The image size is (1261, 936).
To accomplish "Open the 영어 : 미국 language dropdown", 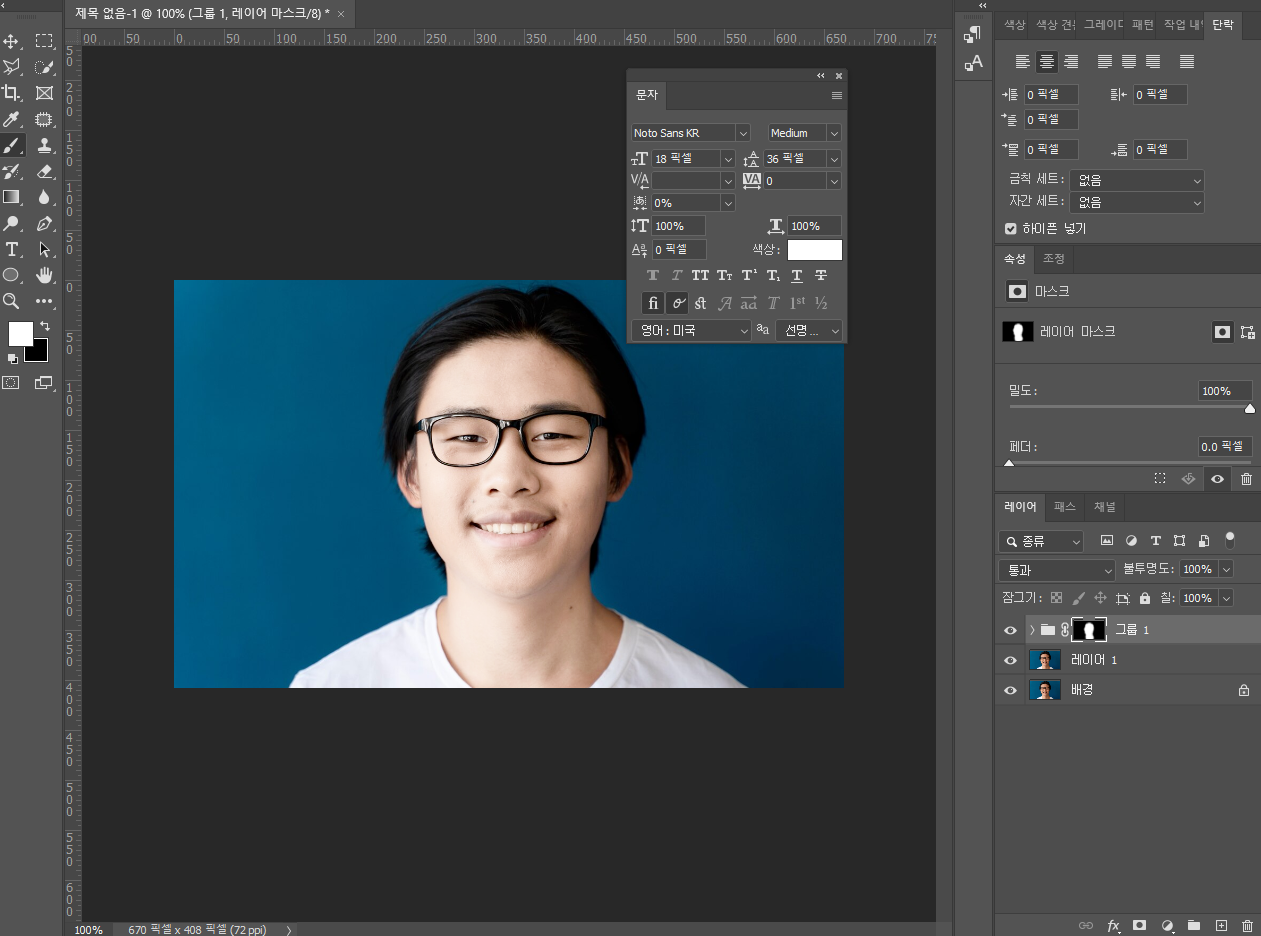I will click(691, 330).
